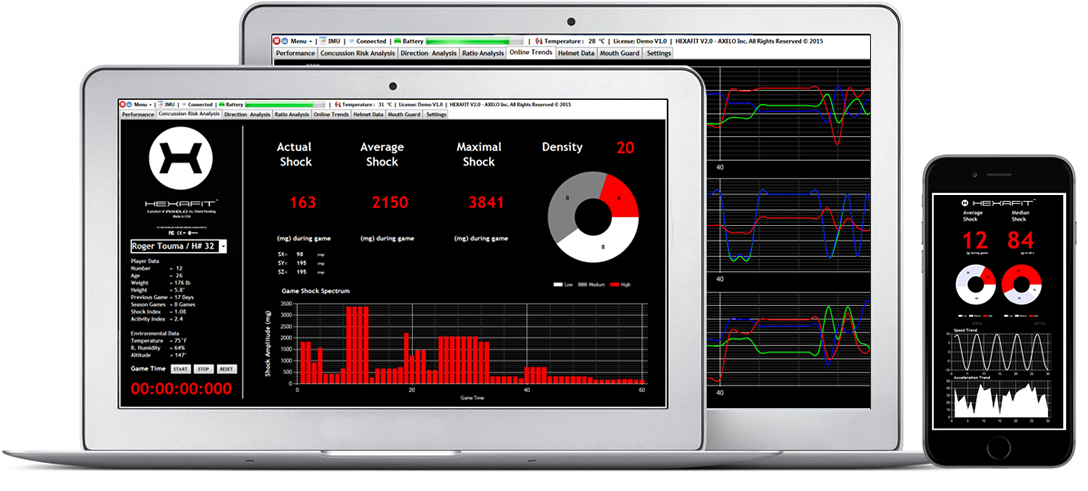
Task: Open the Mouth Guard tab on the front laptop
Action: pos(405,115)
